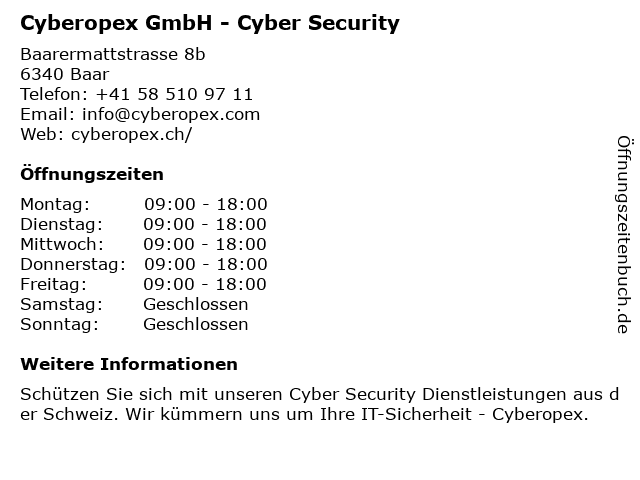Click the Mittwoch day label
640x480 pixels.
pyautogui.click(x=62, y=244)
